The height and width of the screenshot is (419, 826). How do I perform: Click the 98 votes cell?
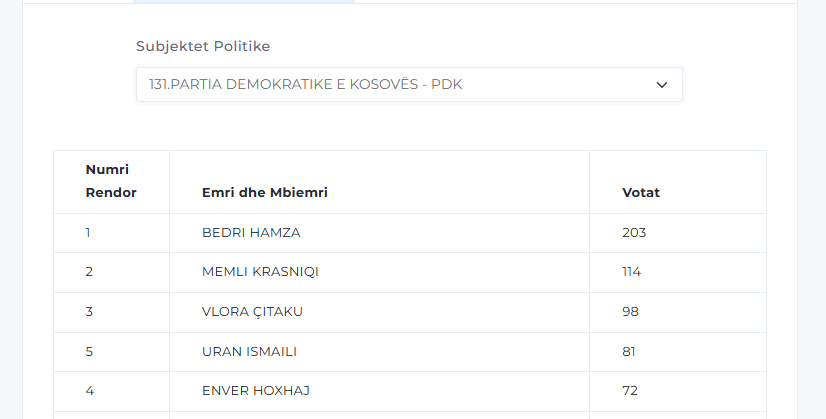[x=630, y=312]
